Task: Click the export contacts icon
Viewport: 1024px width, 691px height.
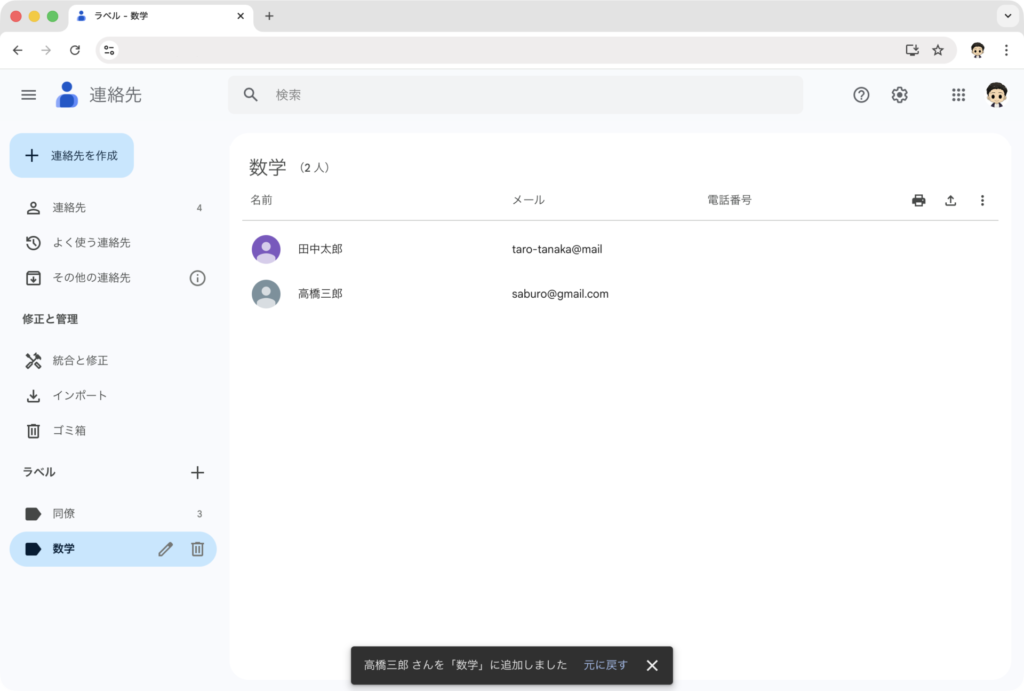Action: coord(950,200)
